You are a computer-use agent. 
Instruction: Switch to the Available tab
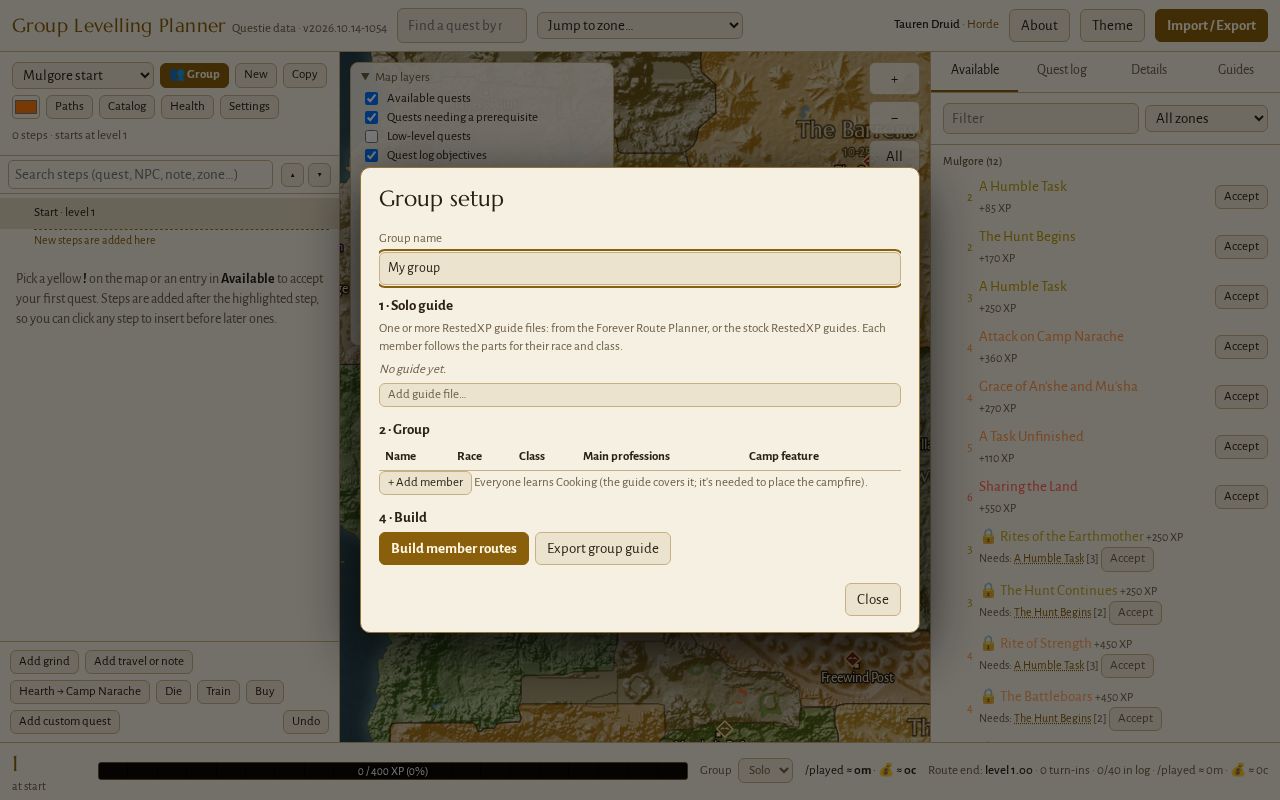[975, 70]
